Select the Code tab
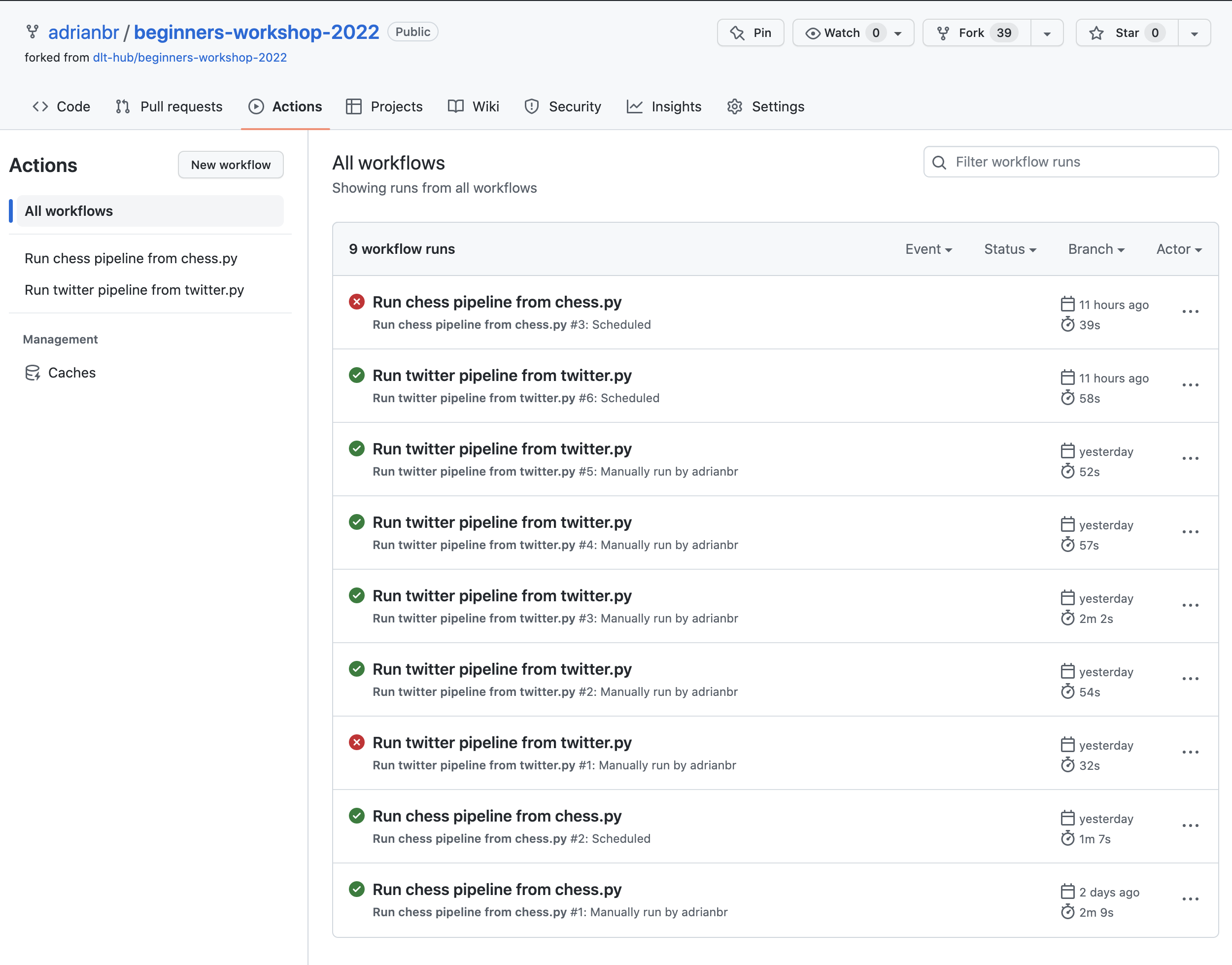Image resolution: width=1232 pixels, height=965 pixels. [62, 105]
